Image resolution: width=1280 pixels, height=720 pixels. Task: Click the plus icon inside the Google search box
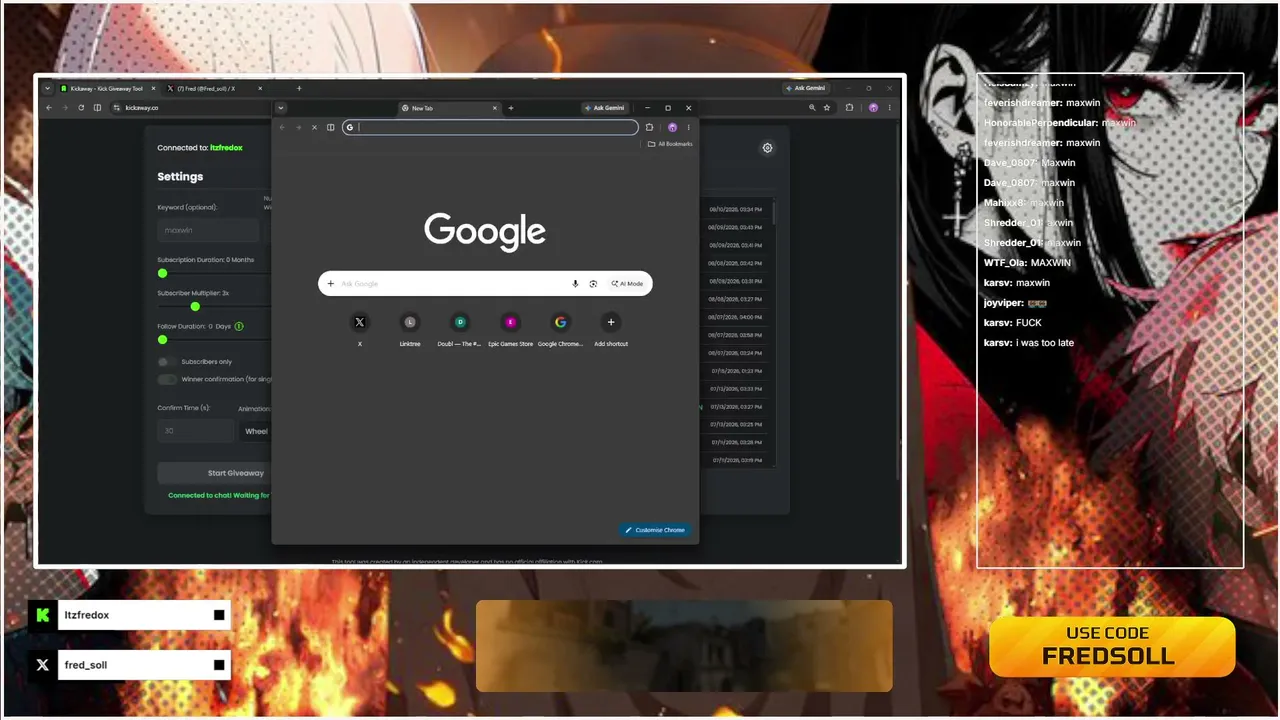tap(331, 284)
